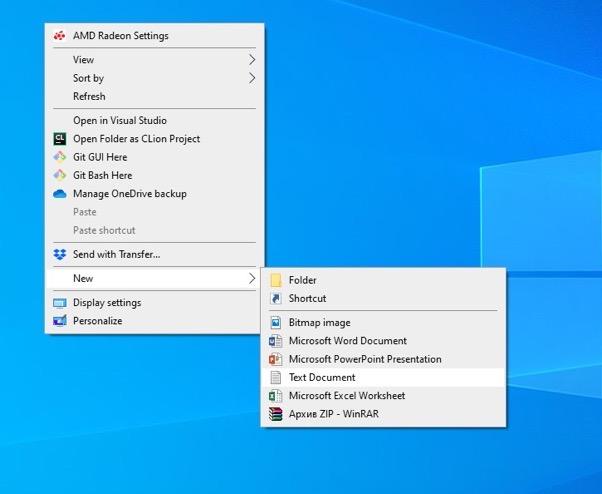The height and width of the screenshot is (494, 602).
Task: Open AMD Radeon Settings
Action: [155, 36]
